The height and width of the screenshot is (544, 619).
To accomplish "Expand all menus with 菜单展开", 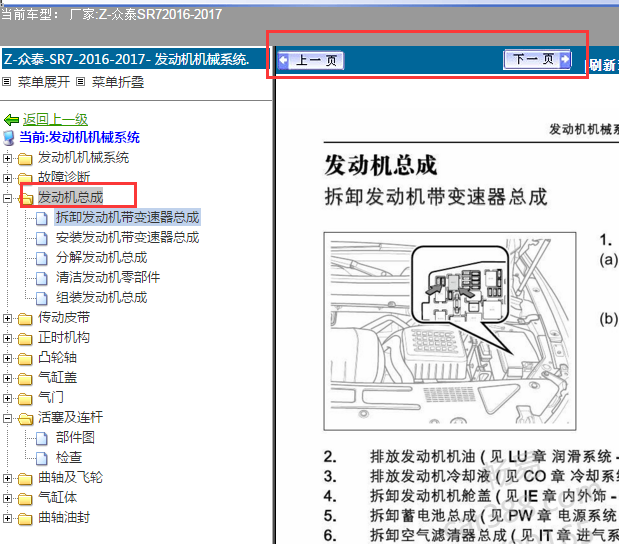I will coord(44,82).
